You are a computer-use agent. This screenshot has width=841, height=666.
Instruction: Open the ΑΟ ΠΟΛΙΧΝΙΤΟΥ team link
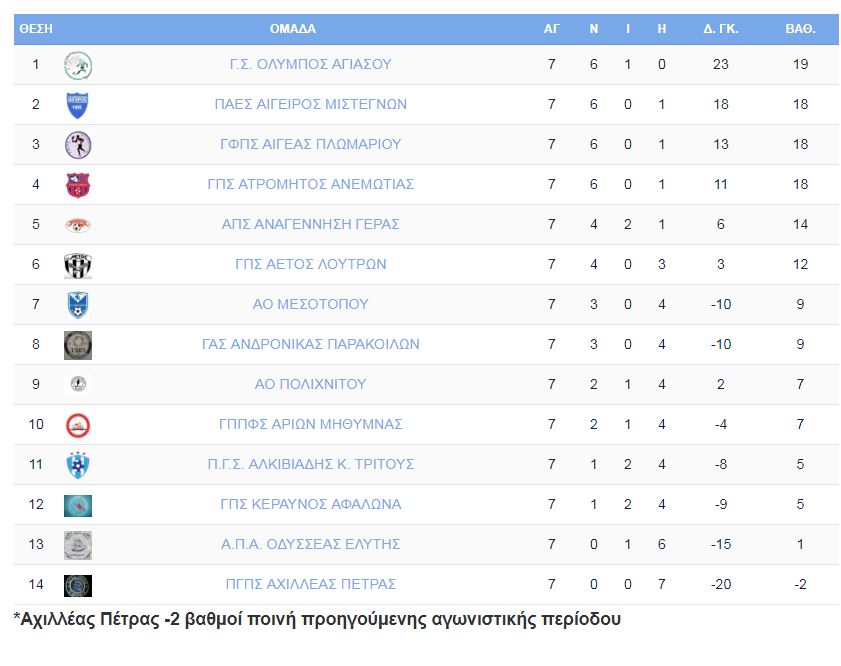311,384
